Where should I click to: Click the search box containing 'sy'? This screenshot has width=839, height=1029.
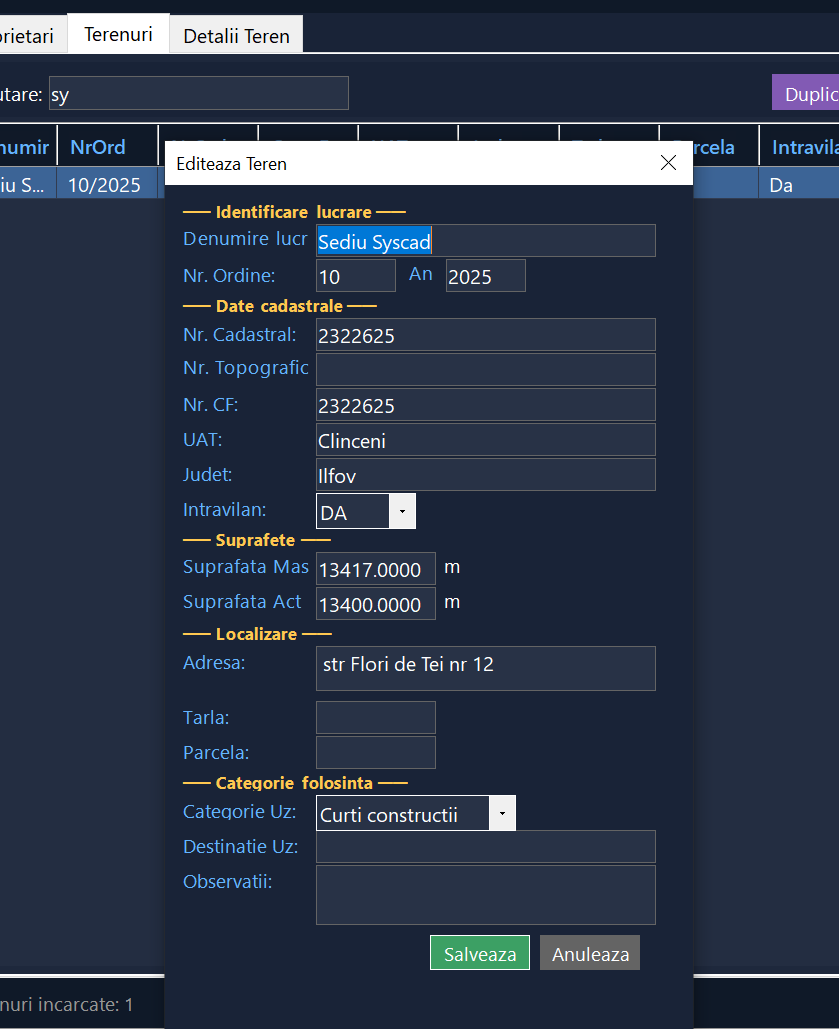tap(198, 93)
